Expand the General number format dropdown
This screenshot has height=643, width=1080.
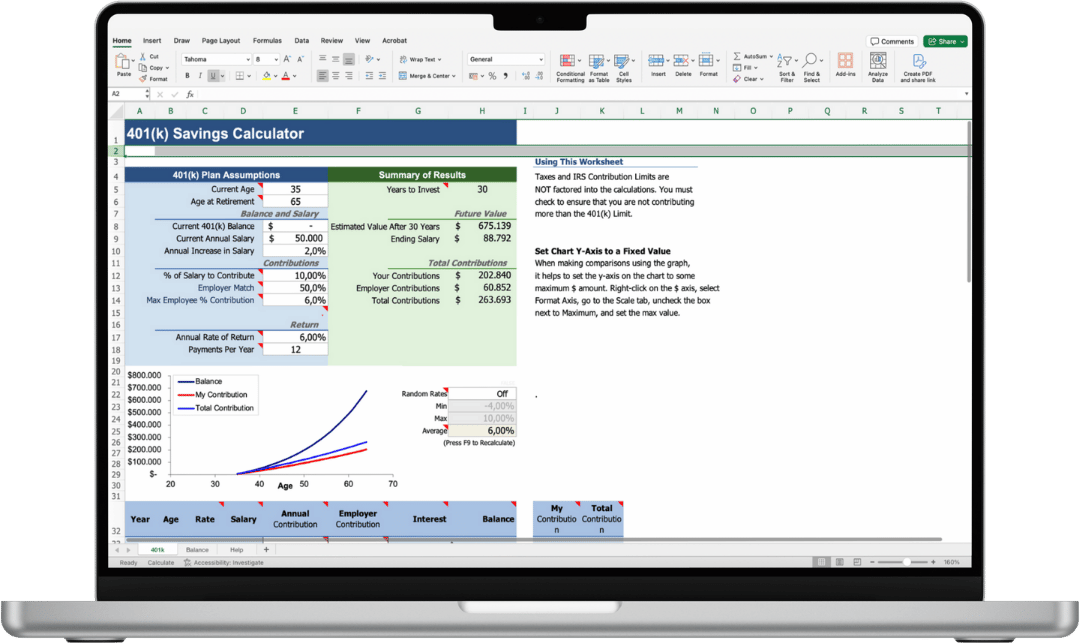(506, 59)
